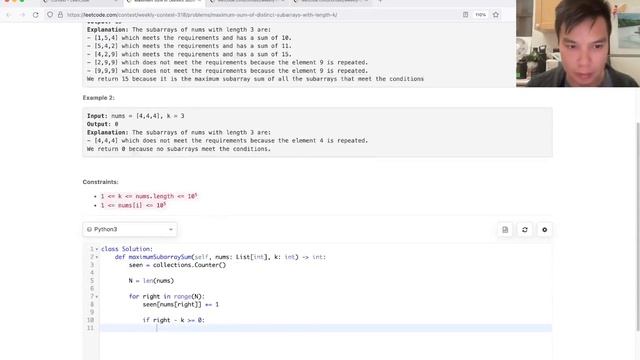Reset code with the refresh icon
This screenshot has width=640, height=360.
tap(524, 230)
